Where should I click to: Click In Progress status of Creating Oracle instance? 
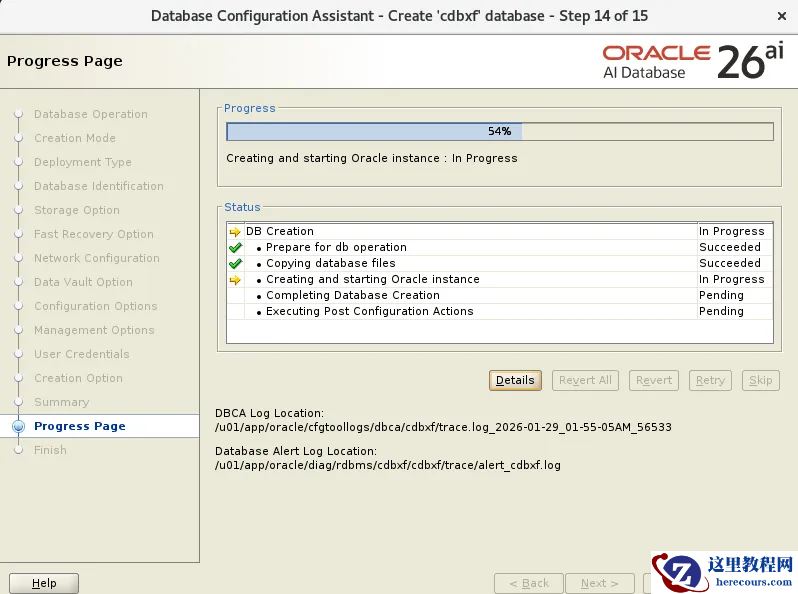coord(731,279)
